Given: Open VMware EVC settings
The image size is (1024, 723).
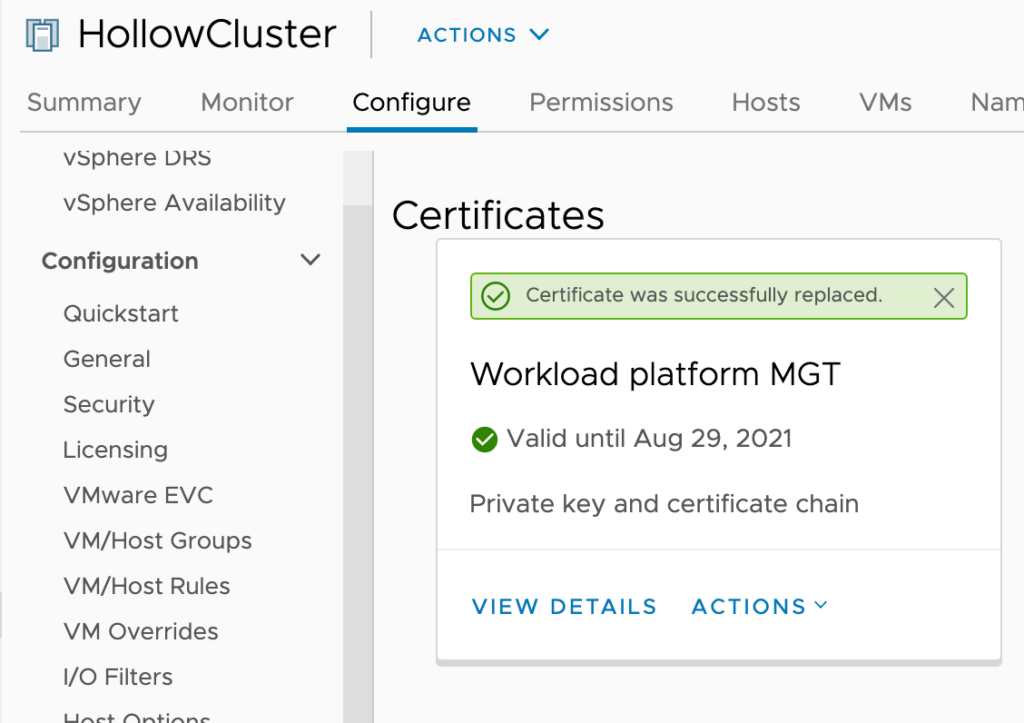Looking at the screenshot, I should coord(138,496).
